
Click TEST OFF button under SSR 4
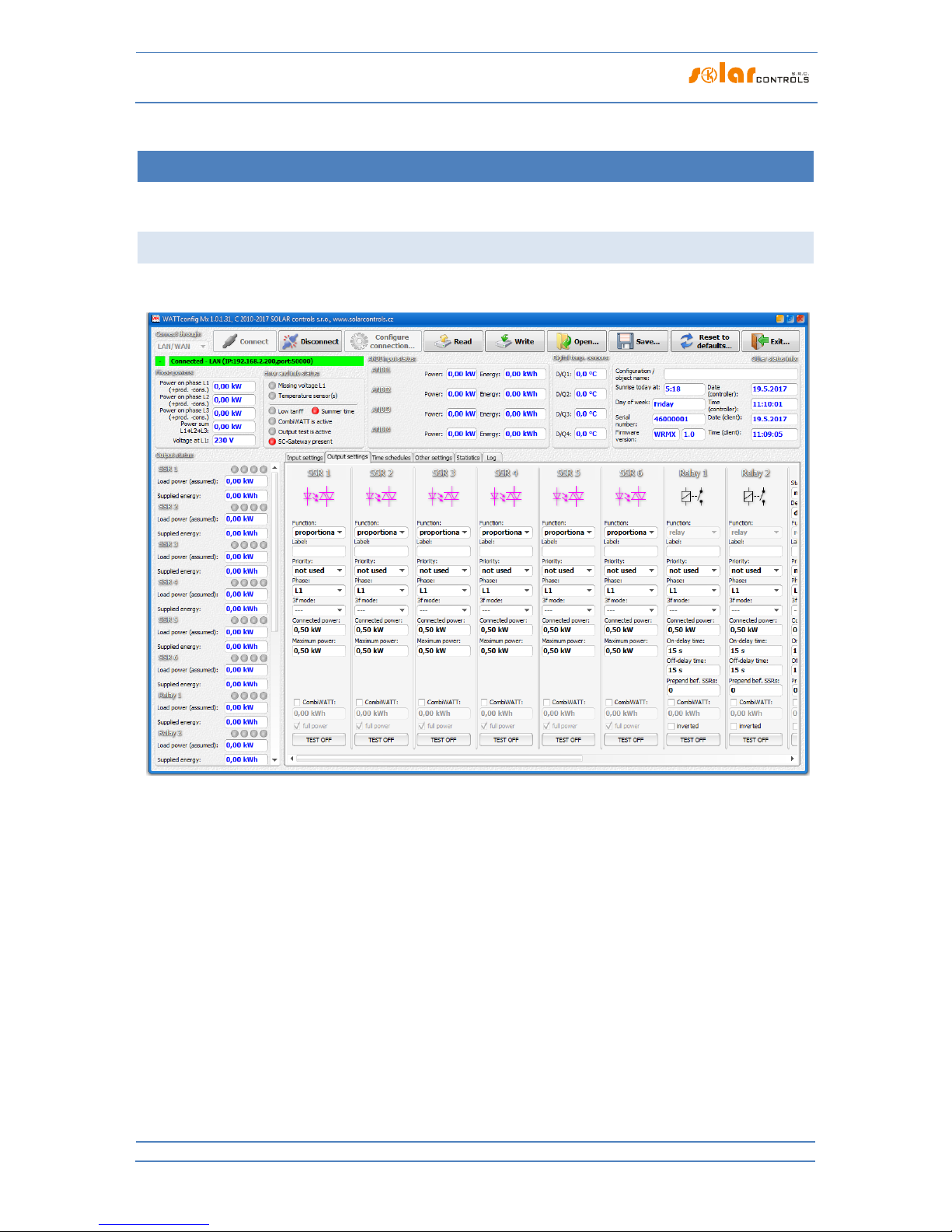[506, 740]
